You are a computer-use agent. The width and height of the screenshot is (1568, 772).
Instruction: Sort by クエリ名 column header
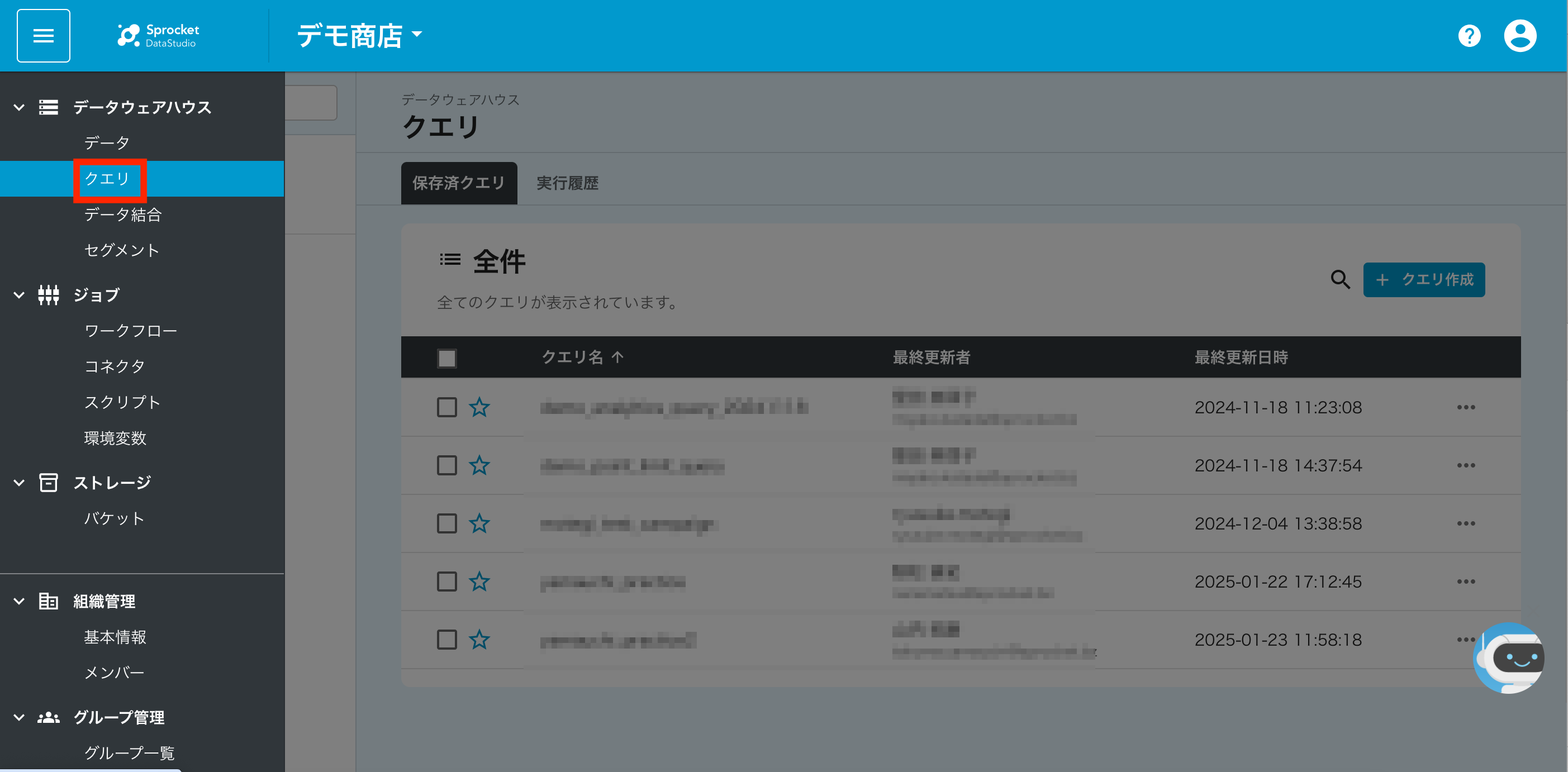(572, 357)
